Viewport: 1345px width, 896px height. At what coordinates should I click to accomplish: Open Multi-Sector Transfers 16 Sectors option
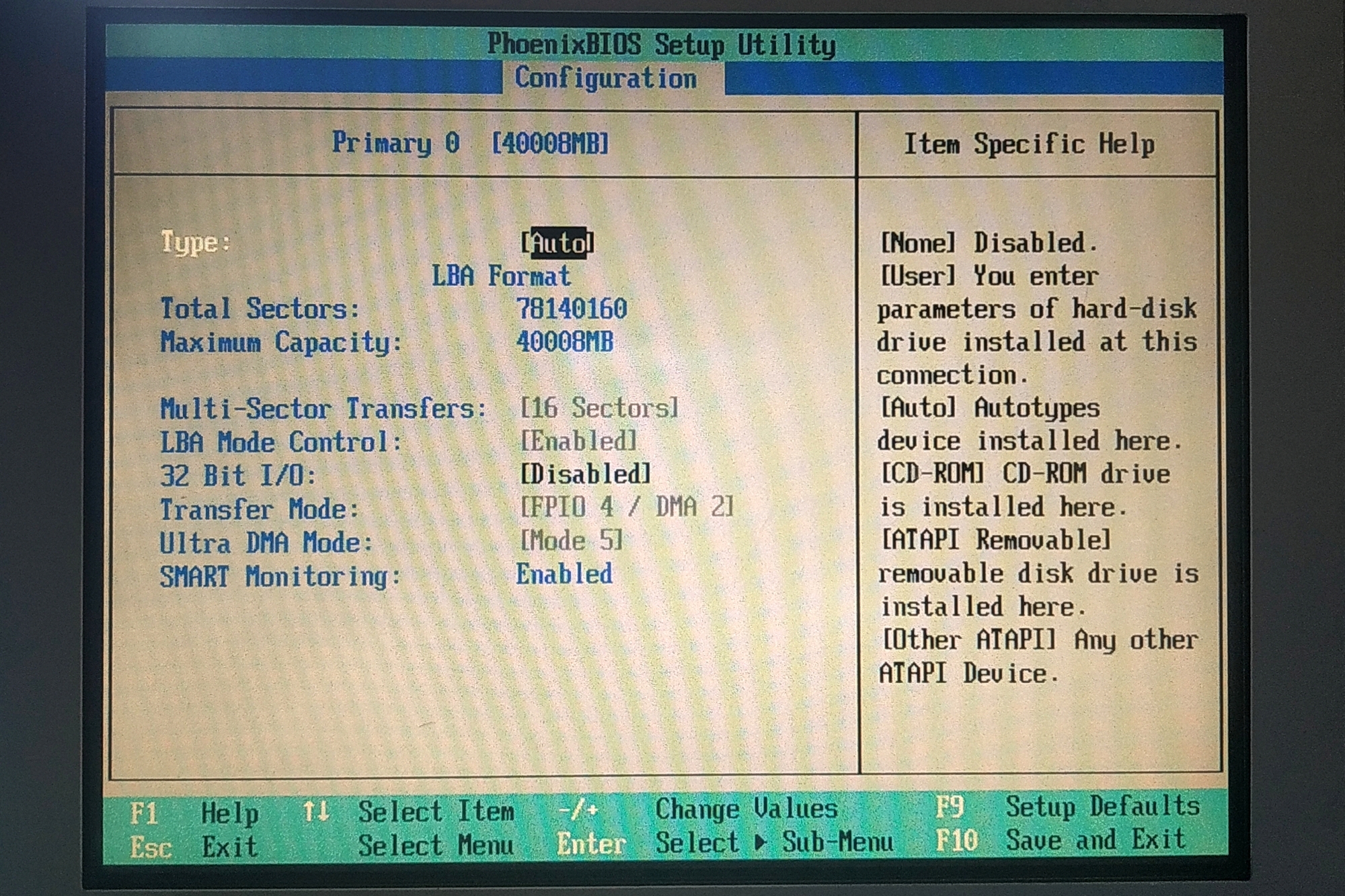click(599, 408)
